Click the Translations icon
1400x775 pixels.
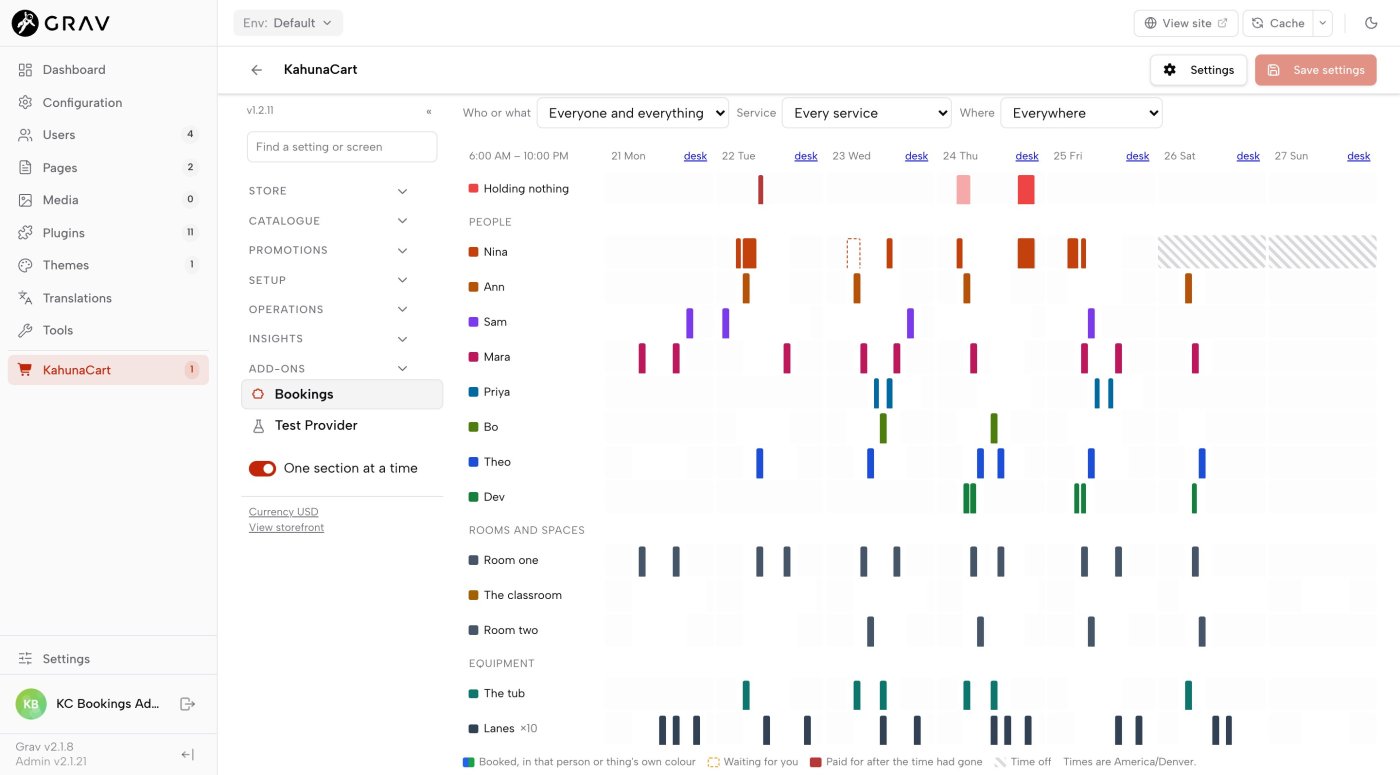[26, 298]
